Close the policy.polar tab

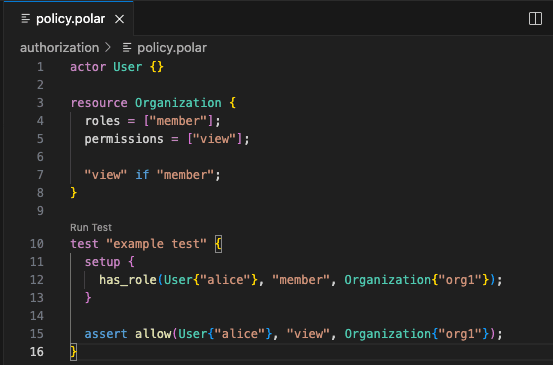tap(120, 19)
